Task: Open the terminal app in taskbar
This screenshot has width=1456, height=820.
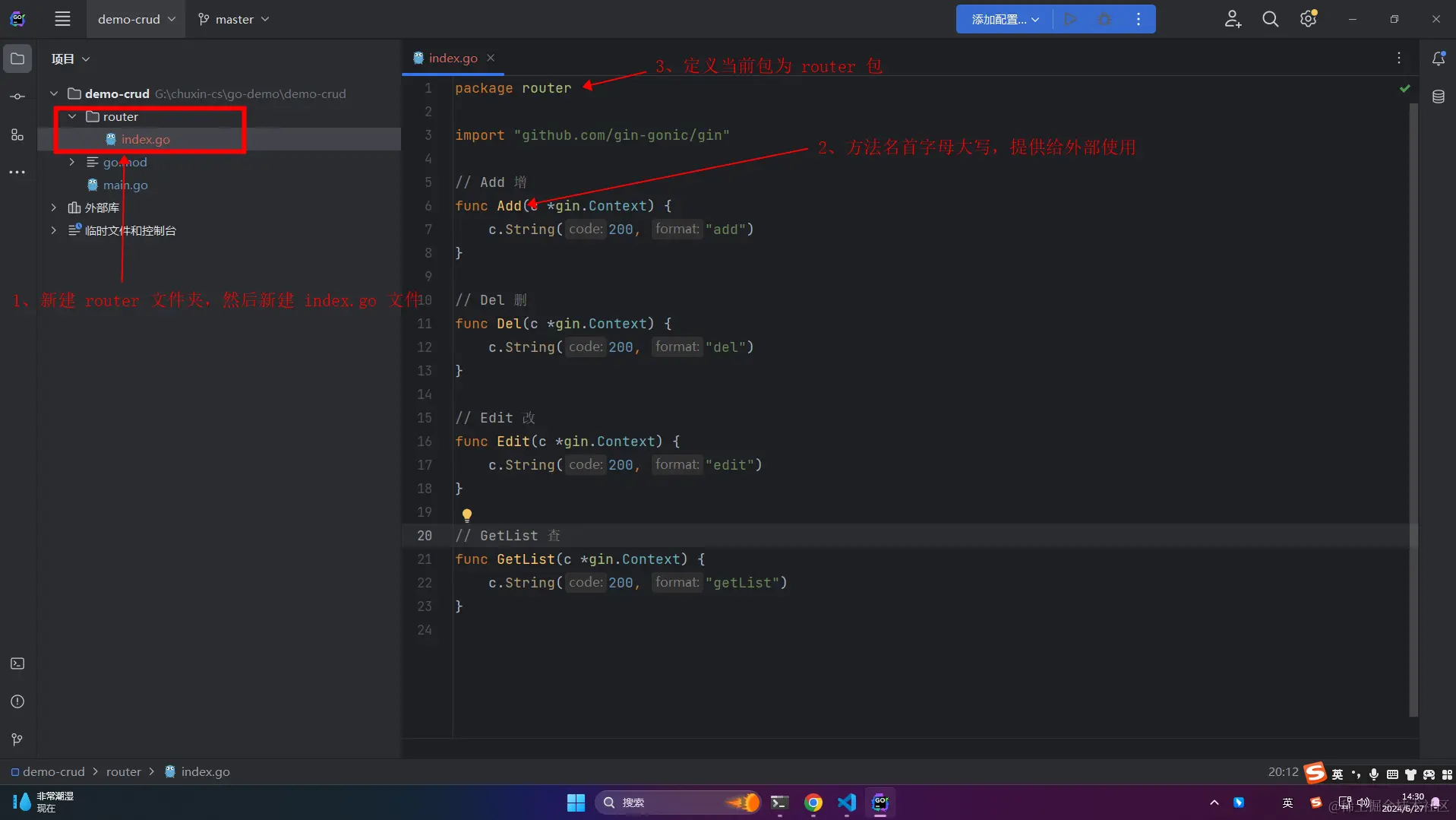Action: click(779, 803)
